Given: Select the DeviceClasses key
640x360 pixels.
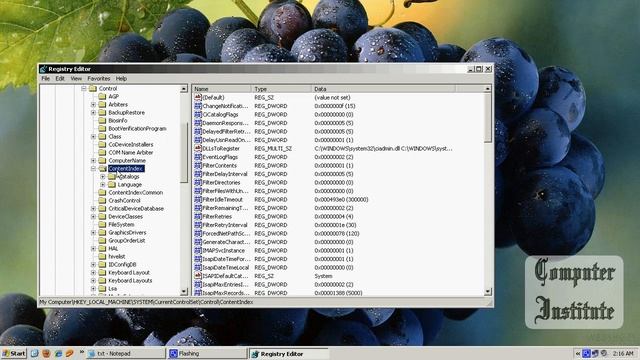Looking at the screenshot, I should [125, 217].
